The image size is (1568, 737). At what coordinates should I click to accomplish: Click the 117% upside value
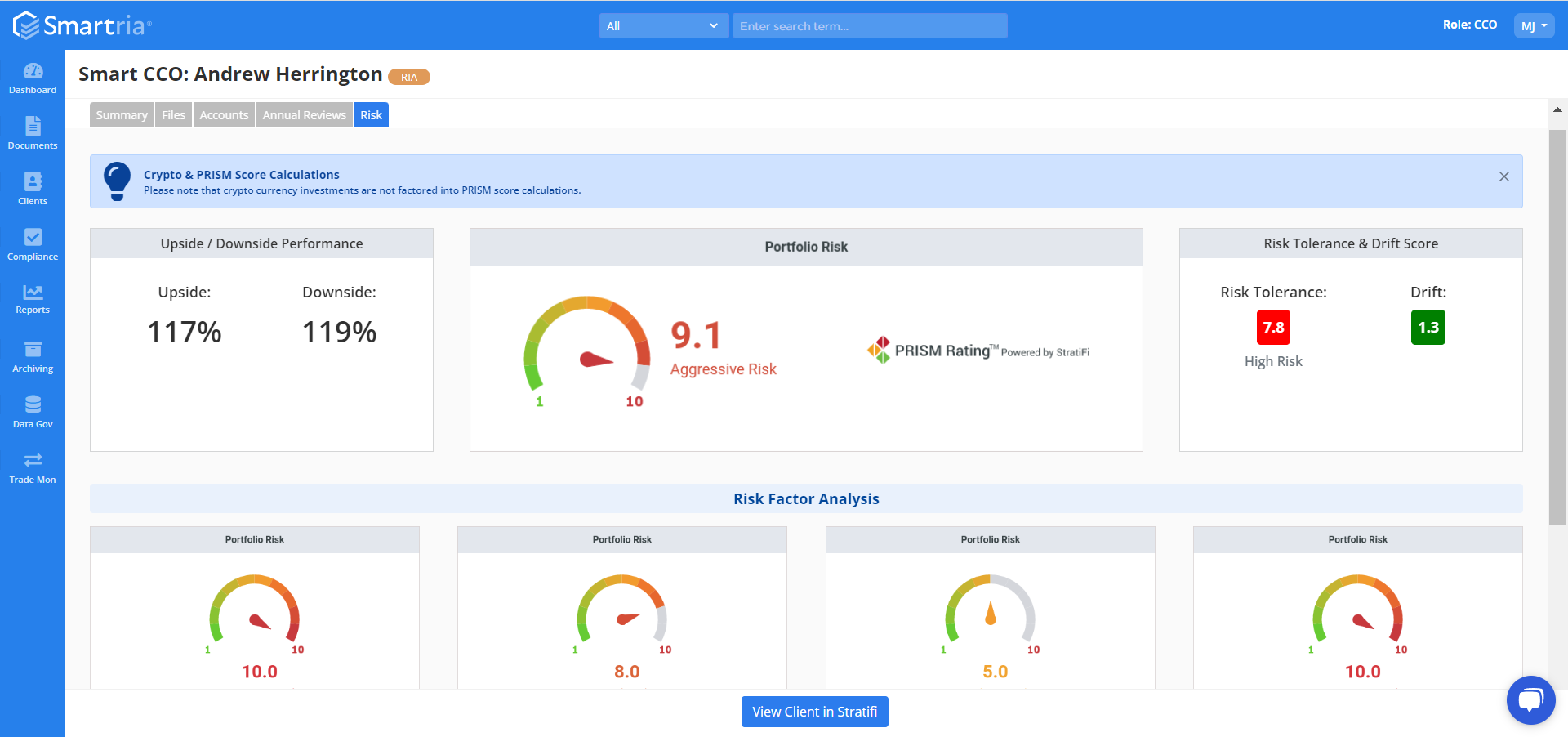click(185, 332)
